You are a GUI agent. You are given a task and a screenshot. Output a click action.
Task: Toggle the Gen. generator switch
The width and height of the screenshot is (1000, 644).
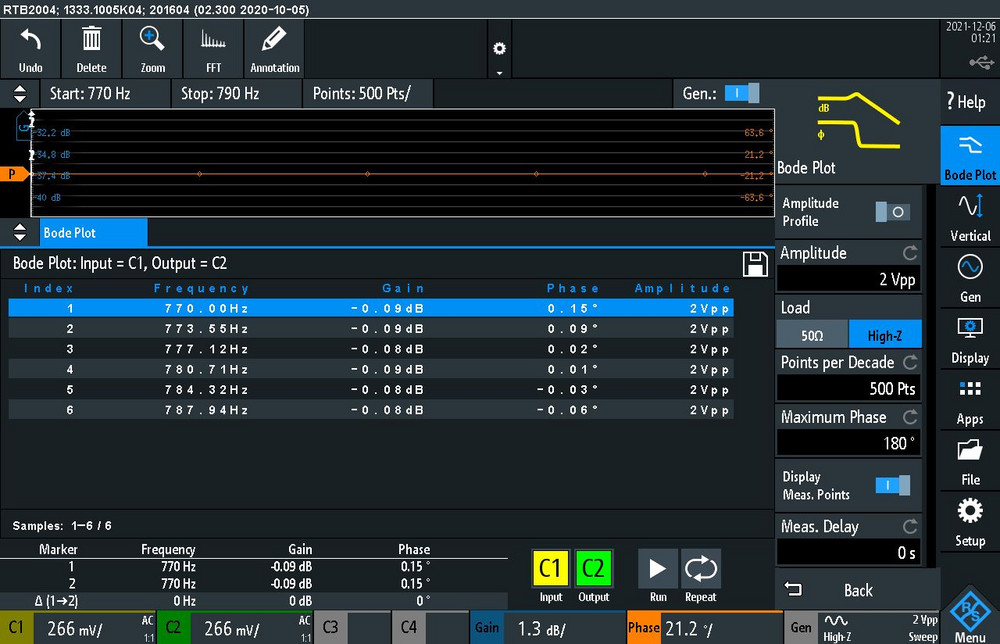(742, 93)
